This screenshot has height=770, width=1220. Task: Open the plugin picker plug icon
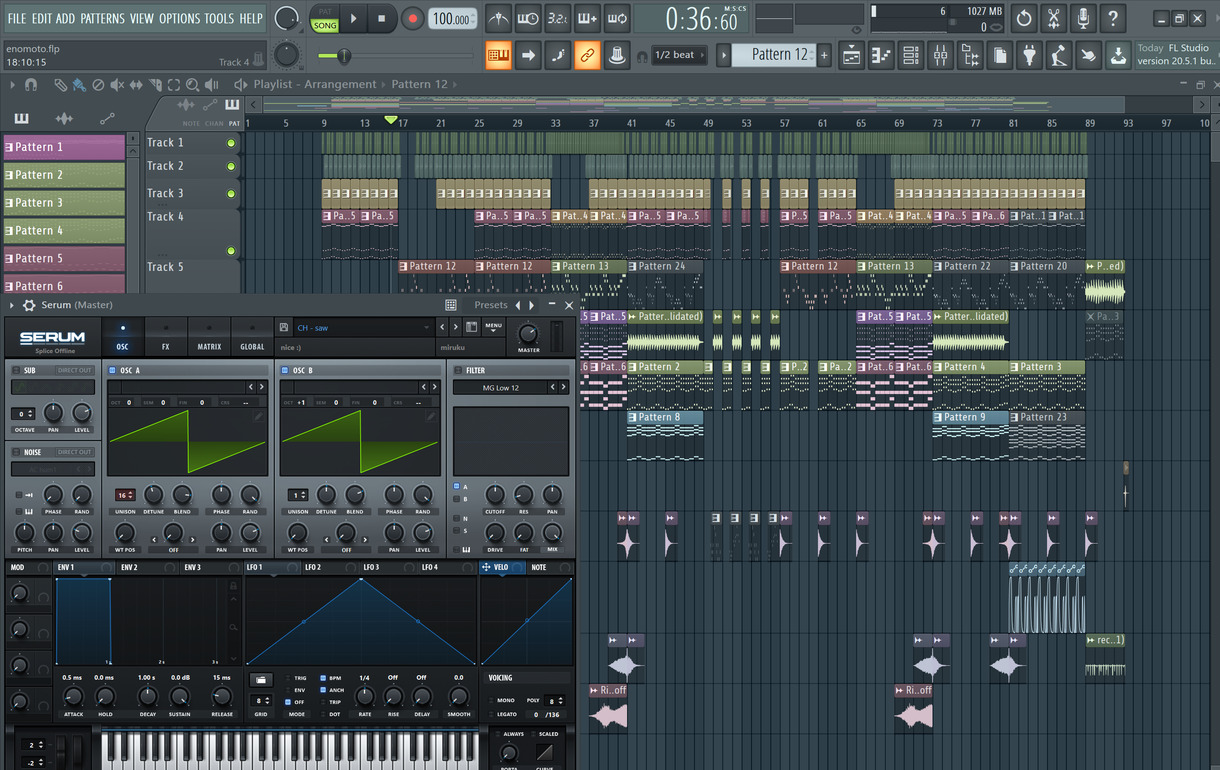pyautogui.click(x=1030, y=56)
